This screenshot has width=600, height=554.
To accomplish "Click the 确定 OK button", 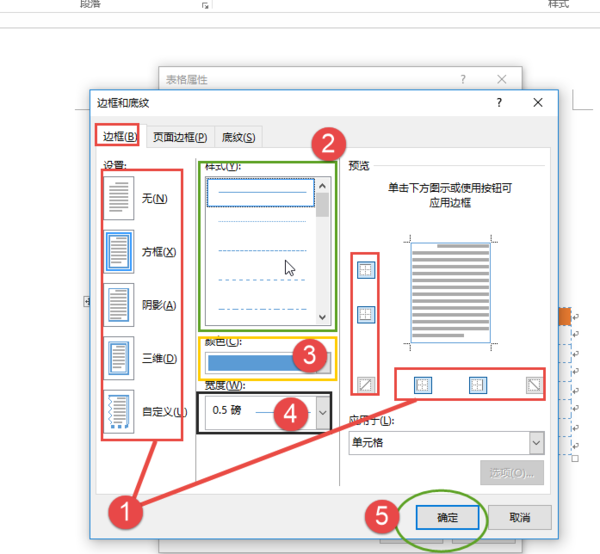I will tap(447, 518).
